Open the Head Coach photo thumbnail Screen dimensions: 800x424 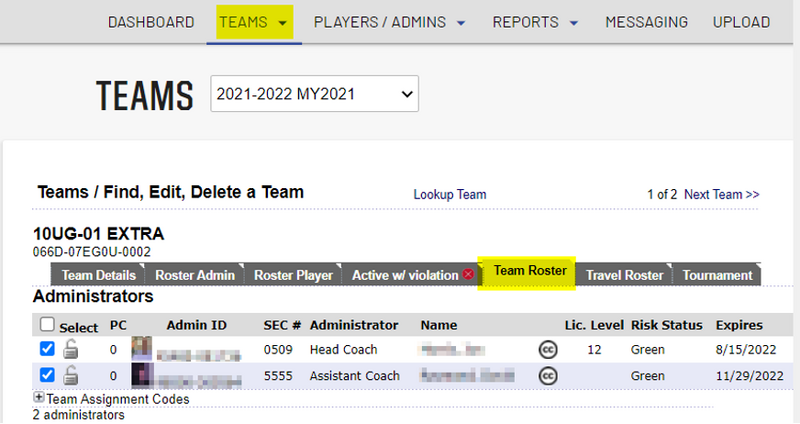[x=142, y=349]
